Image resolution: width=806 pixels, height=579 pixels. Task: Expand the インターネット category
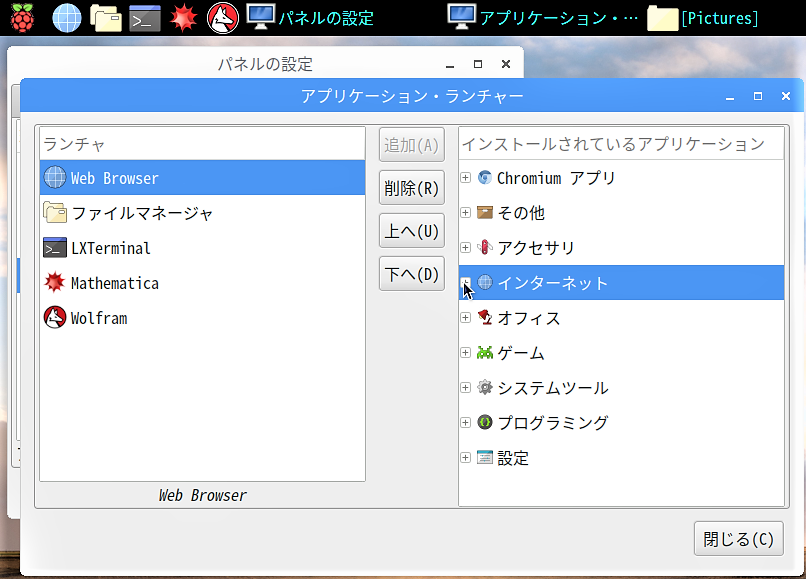point(465,282)
